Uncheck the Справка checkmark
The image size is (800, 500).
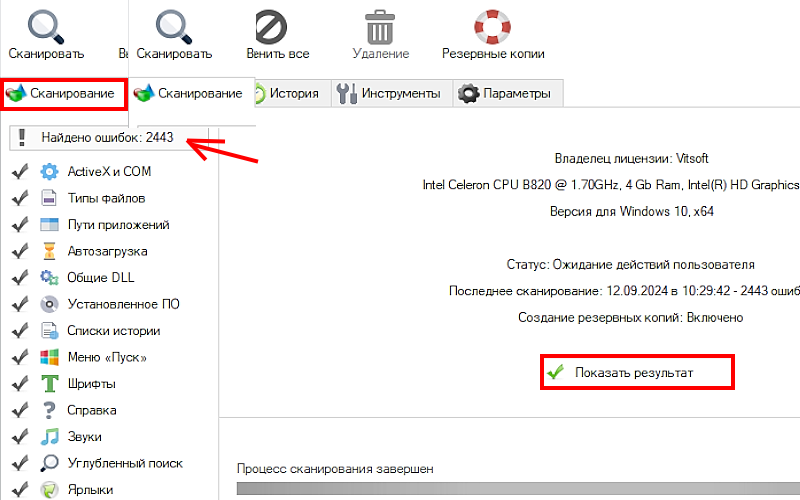click(x=19, y=410)
